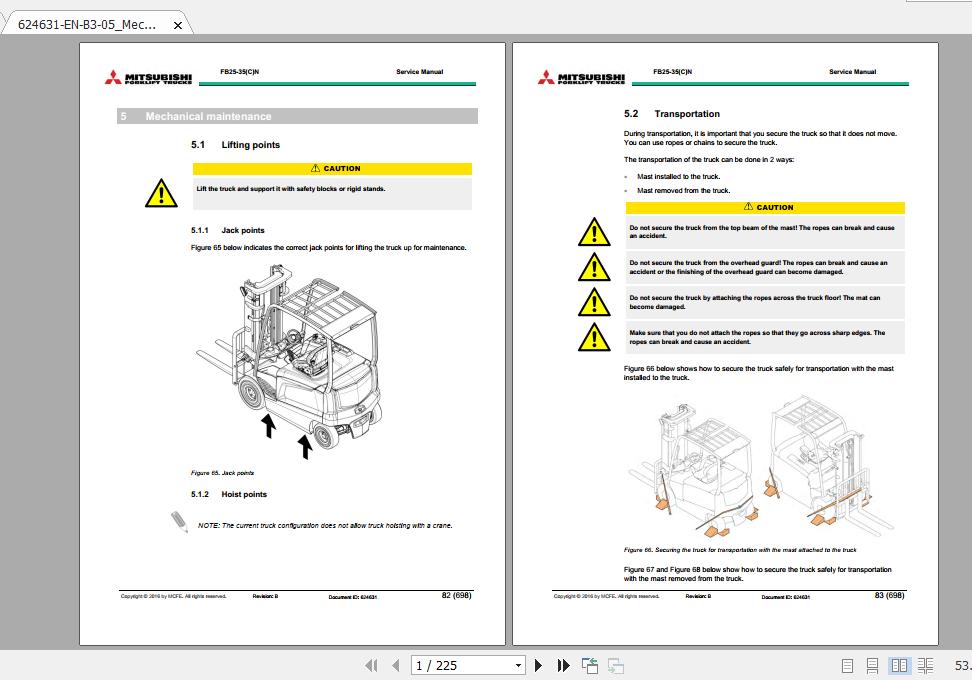Go to the first page
This screenshot has height=680, width=972.
373,665
